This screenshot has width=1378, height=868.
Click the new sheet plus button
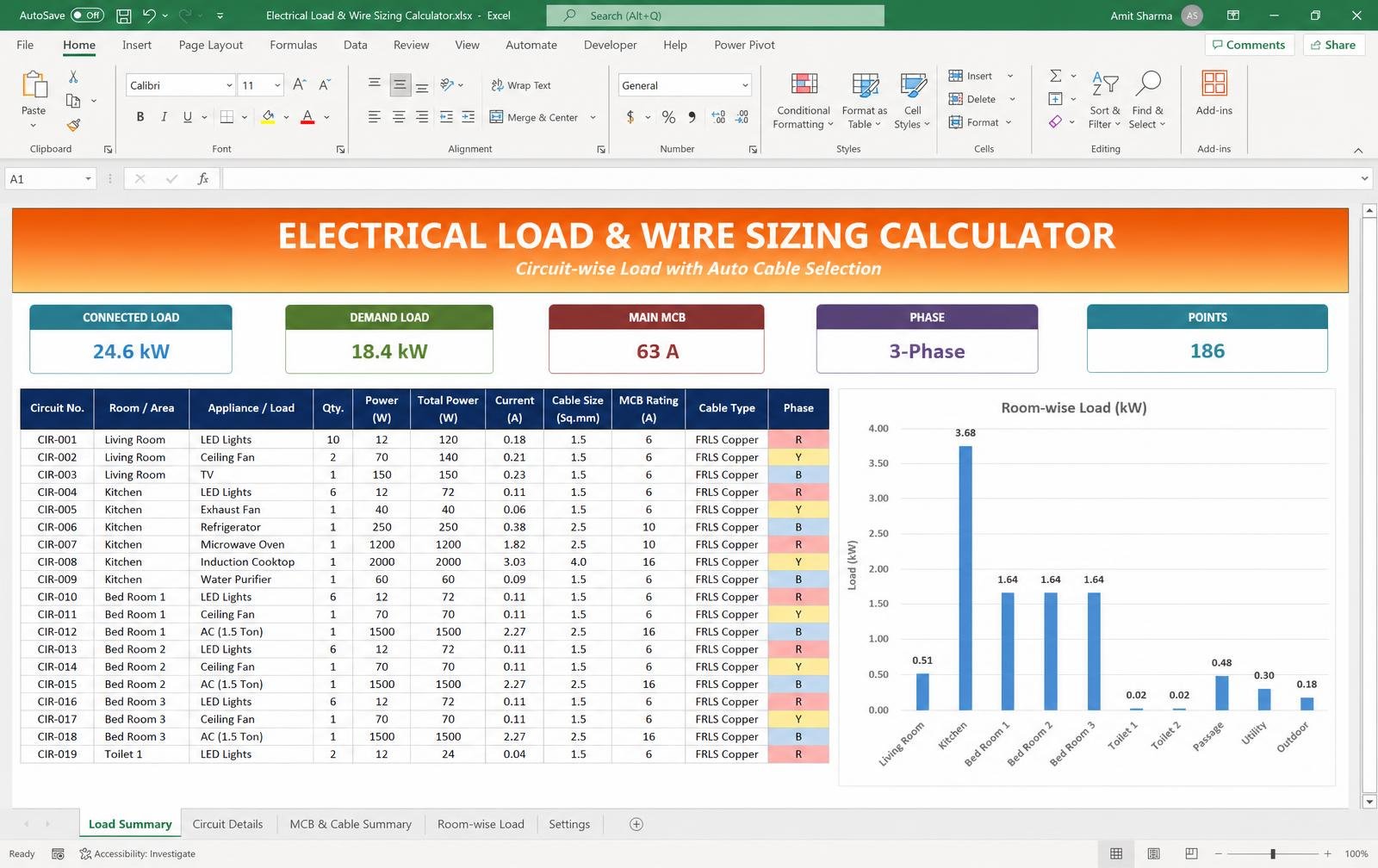click(x=636, y=824)
